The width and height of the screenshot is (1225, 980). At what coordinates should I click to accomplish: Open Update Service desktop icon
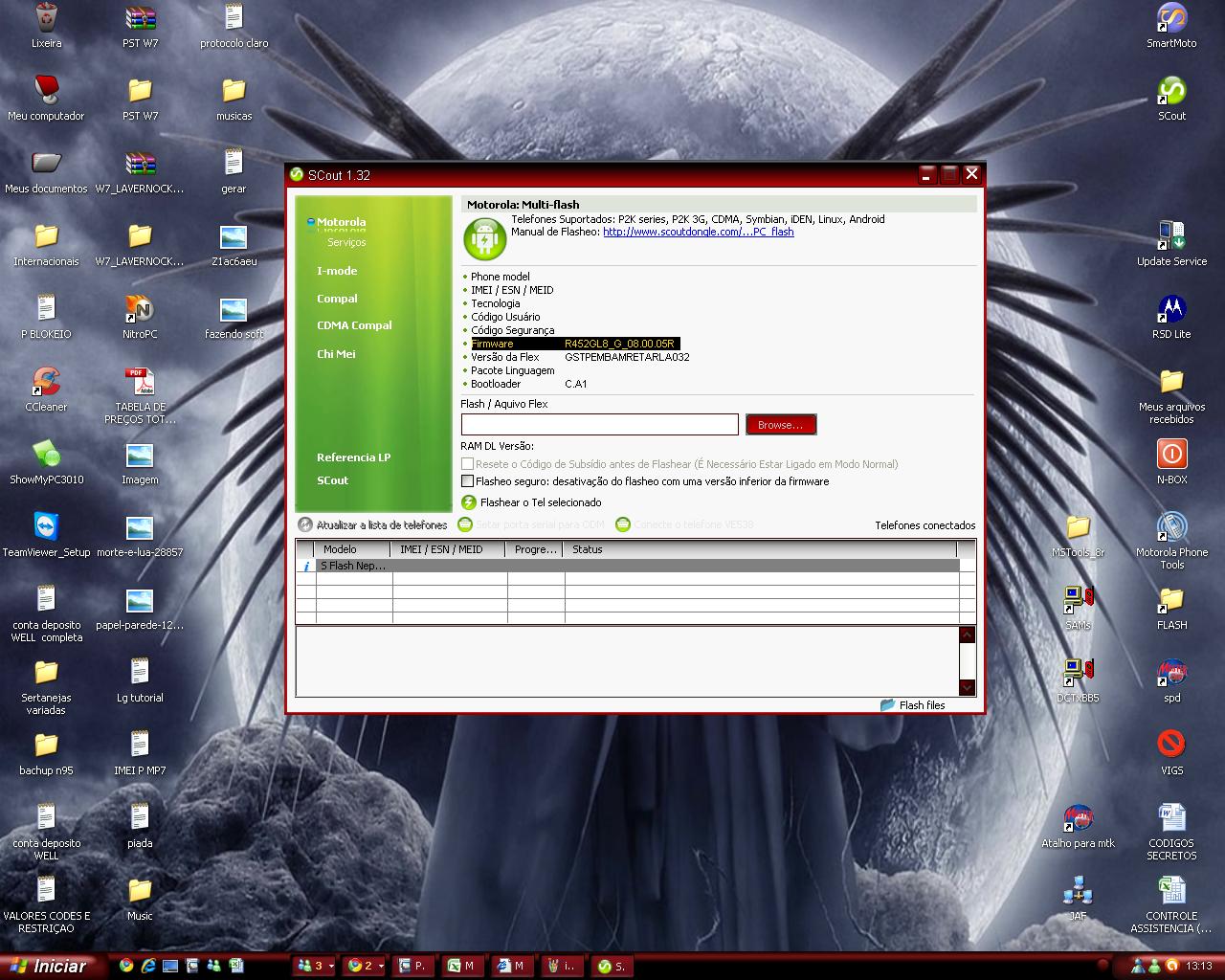pos(1171,236)
